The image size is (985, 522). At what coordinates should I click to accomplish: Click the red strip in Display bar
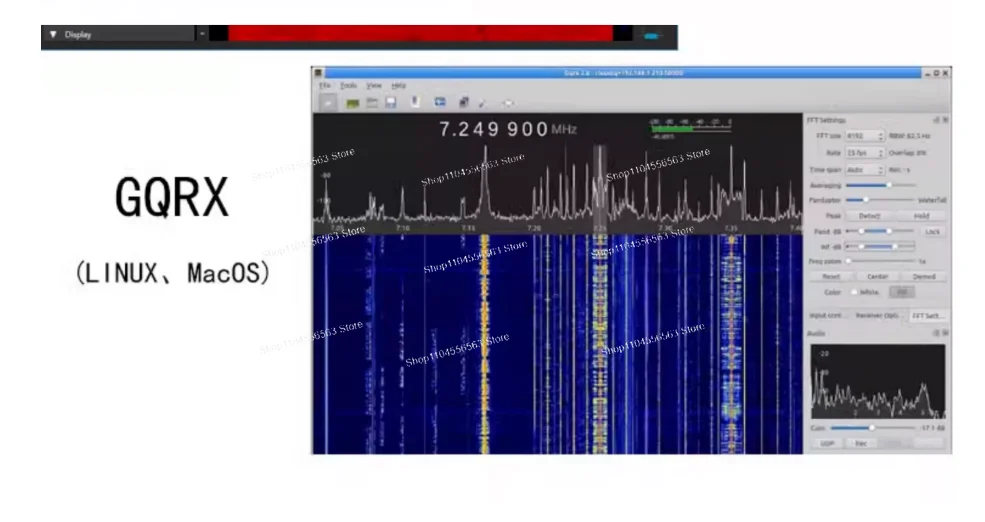(x=420, y=33)
